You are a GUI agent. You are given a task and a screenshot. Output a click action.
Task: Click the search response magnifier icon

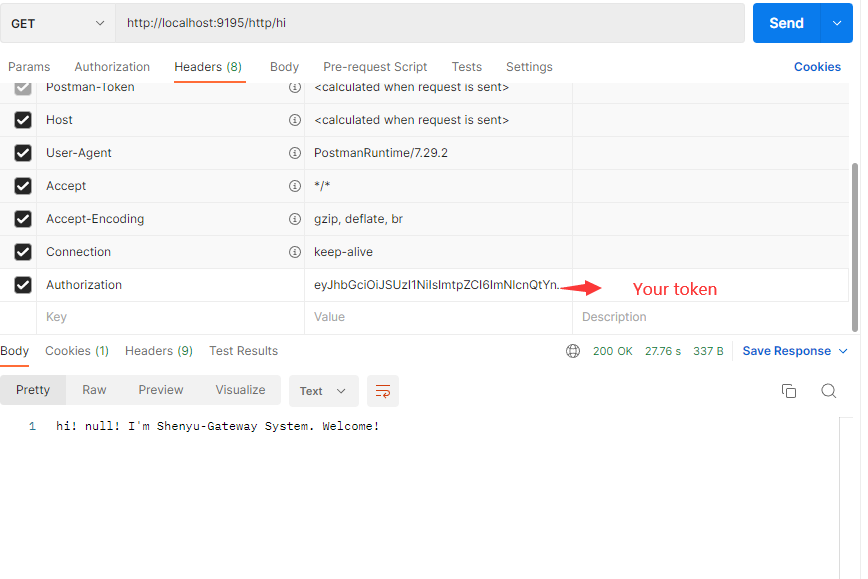coord(828,391)
